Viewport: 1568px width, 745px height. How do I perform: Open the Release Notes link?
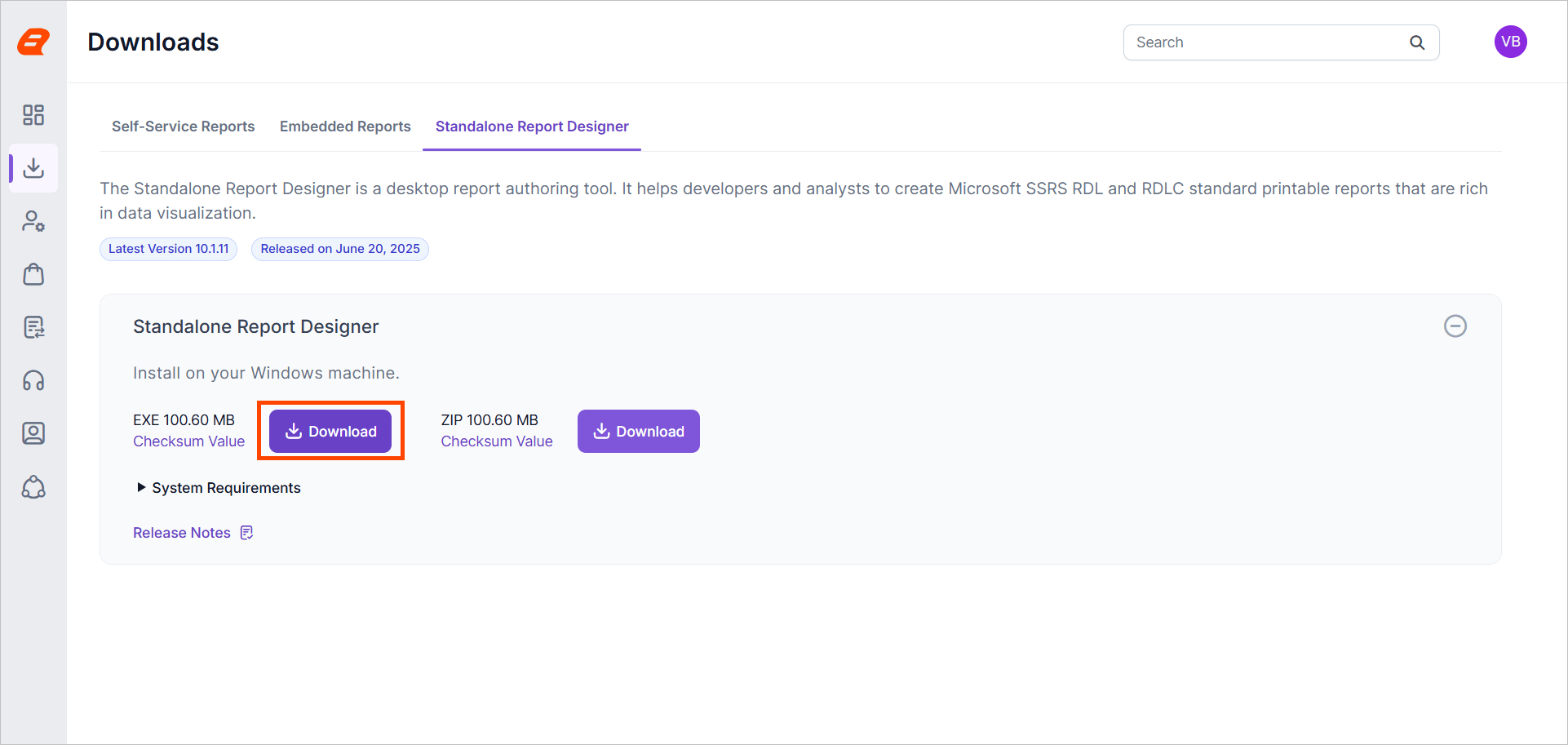tap(182, 533)
